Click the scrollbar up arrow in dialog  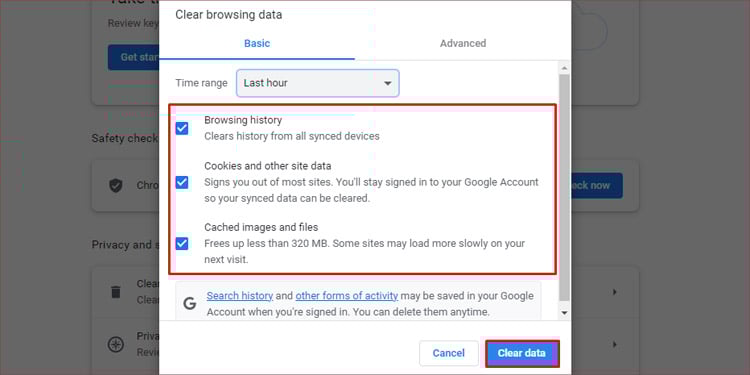(564, 67)
